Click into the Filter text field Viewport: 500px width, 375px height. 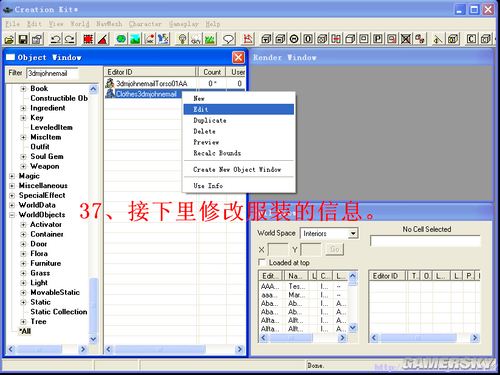(x=52, y=73)
